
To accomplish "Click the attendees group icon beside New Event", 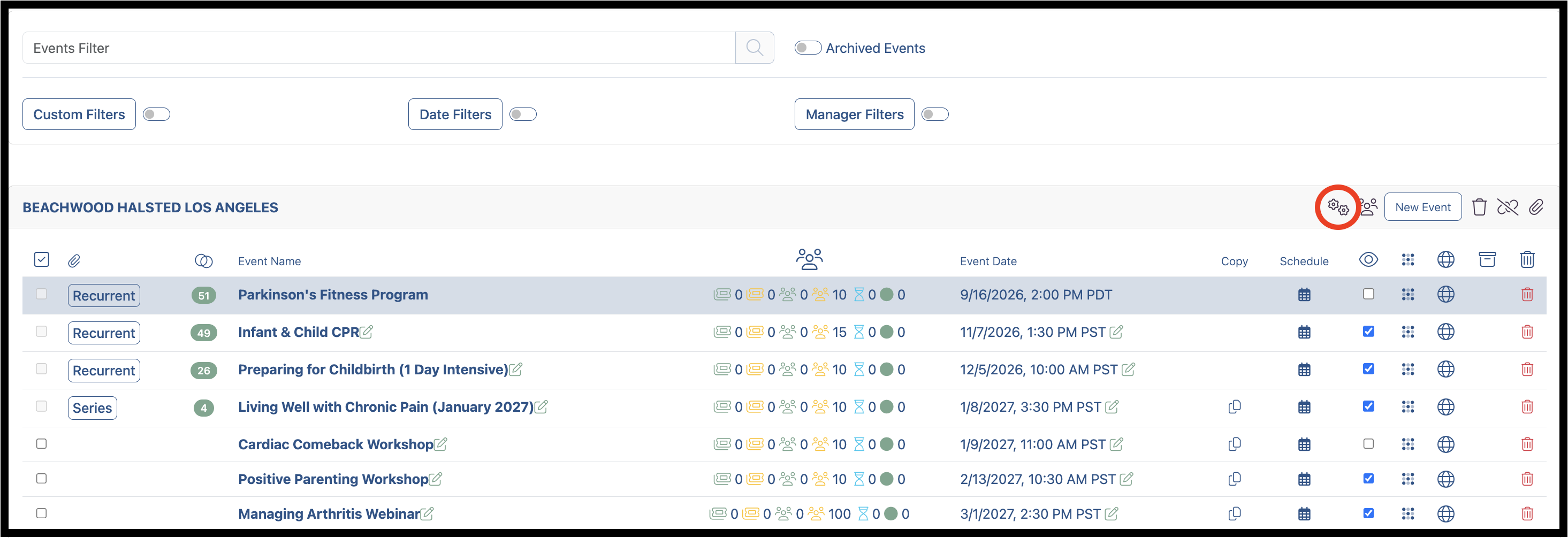I will pos(1368,207).
